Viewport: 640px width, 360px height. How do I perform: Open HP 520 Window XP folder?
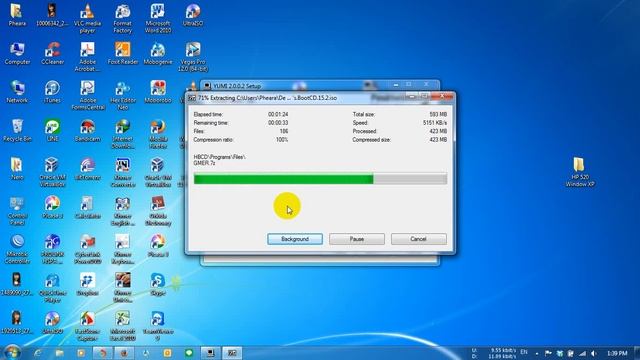click(x=580, y=172)
